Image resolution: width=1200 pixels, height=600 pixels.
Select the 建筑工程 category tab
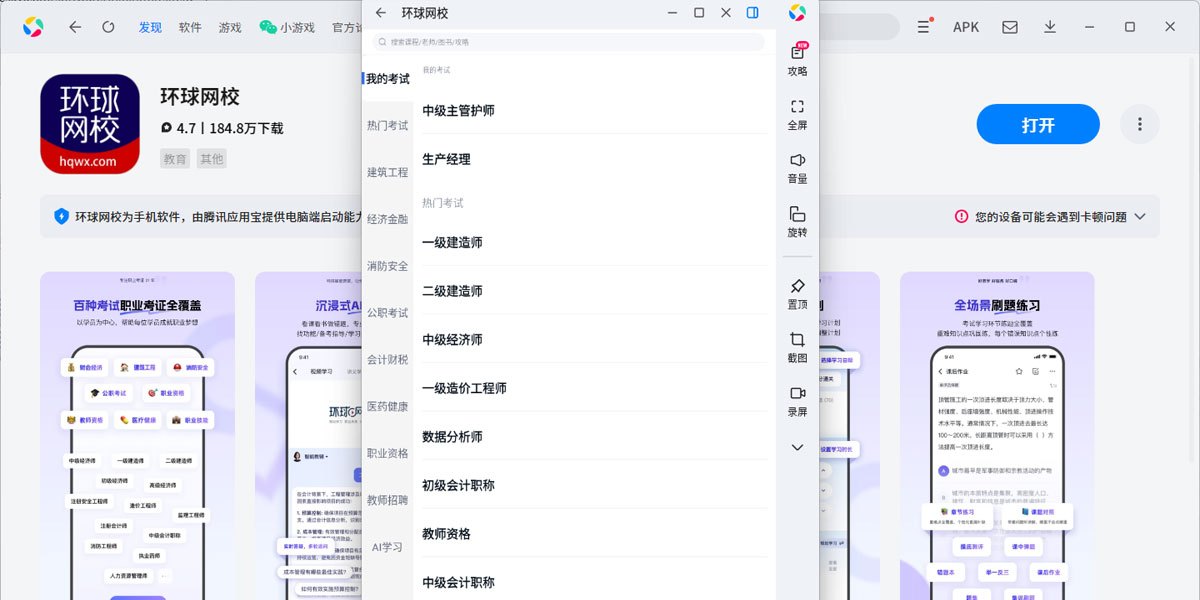(x=387, y=172)
